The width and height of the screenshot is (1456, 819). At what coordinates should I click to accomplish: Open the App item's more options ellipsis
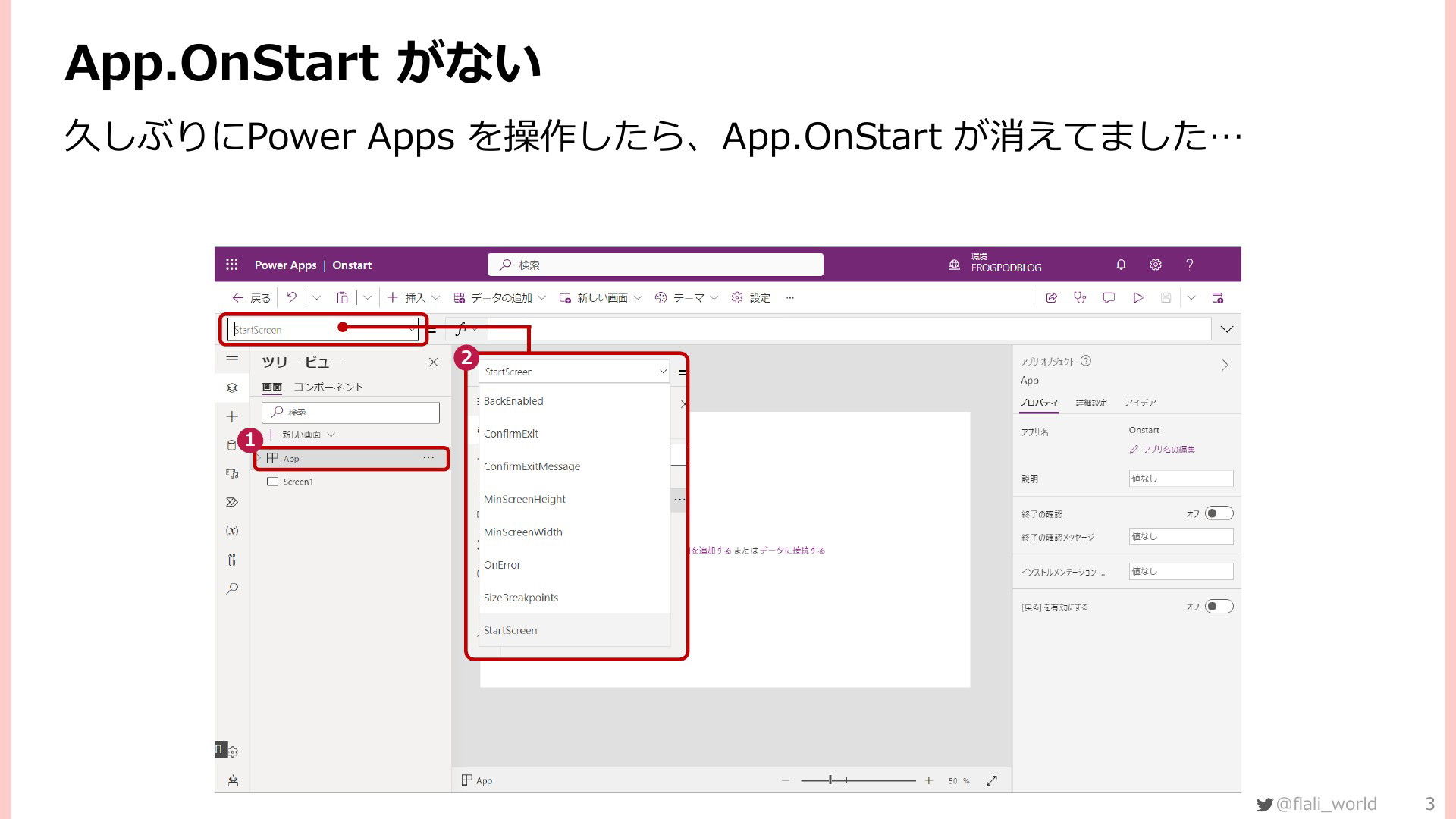(428, 458)
